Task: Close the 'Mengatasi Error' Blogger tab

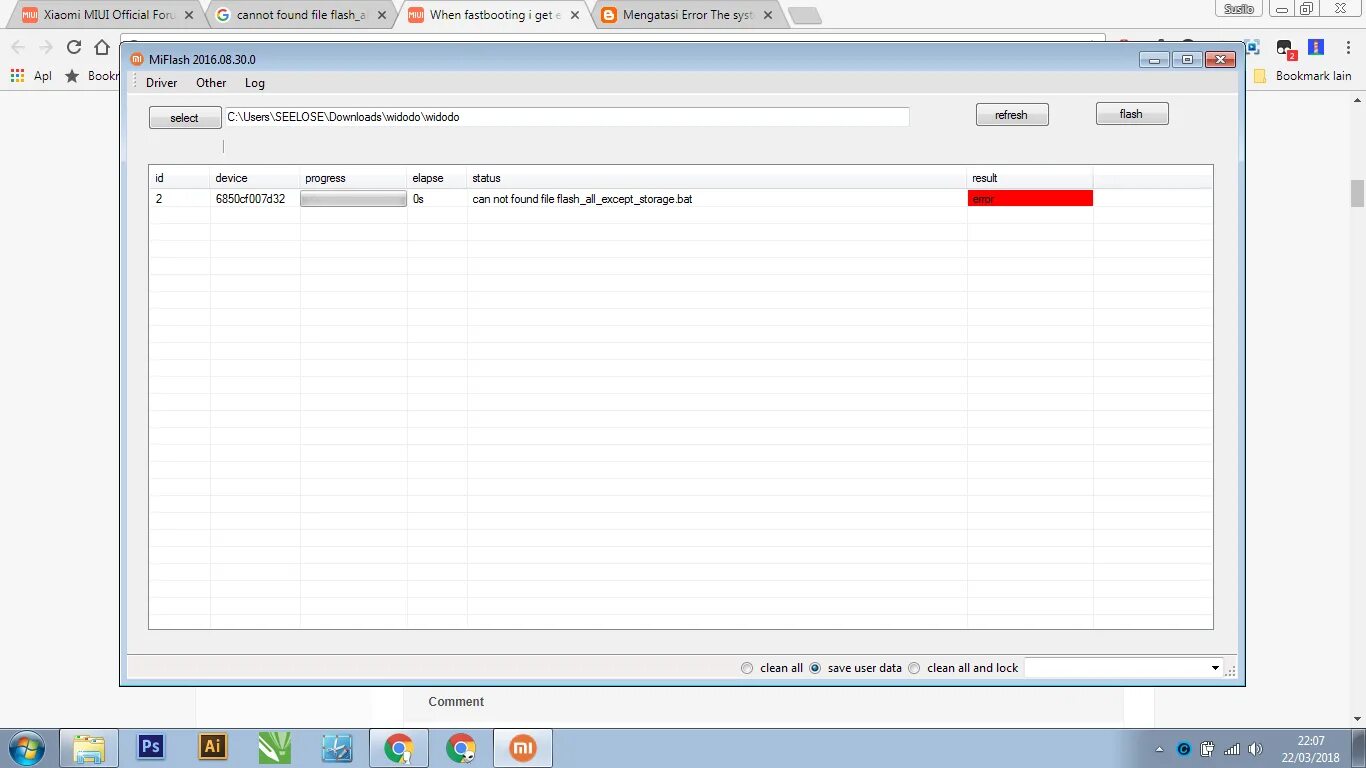Action: (768, 15)
